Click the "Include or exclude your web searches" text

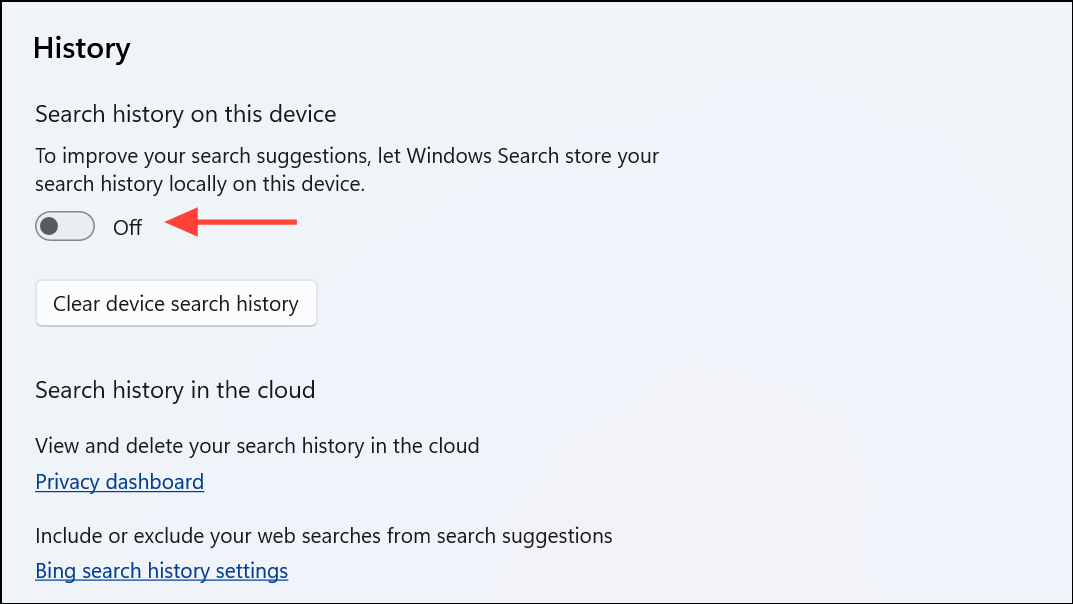click(x=323, y=536)
